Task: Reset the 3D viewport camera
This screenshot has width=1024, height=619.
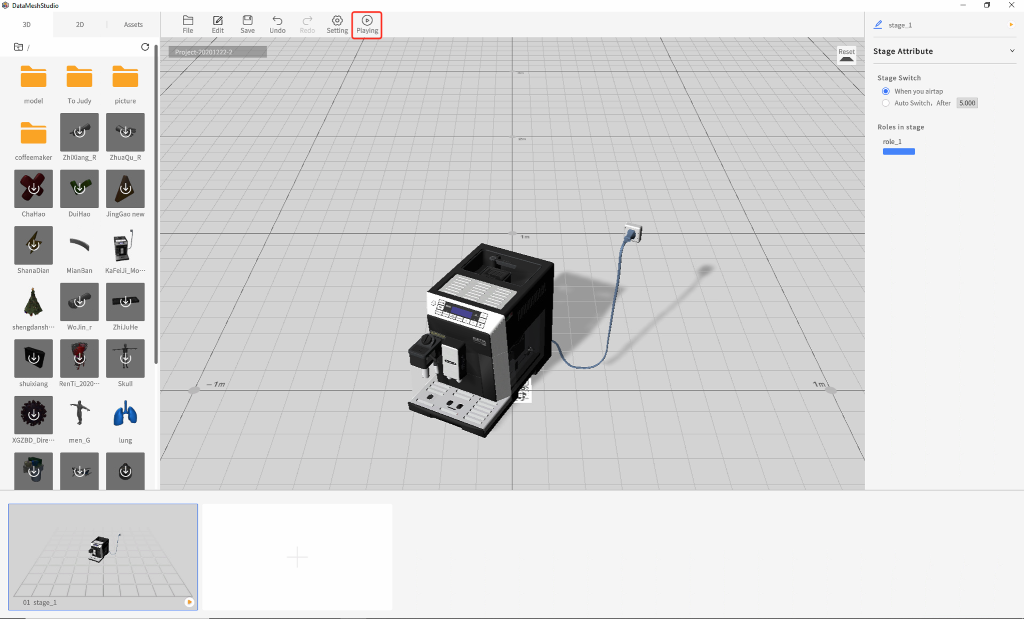Action: click(x=846, y=56)
